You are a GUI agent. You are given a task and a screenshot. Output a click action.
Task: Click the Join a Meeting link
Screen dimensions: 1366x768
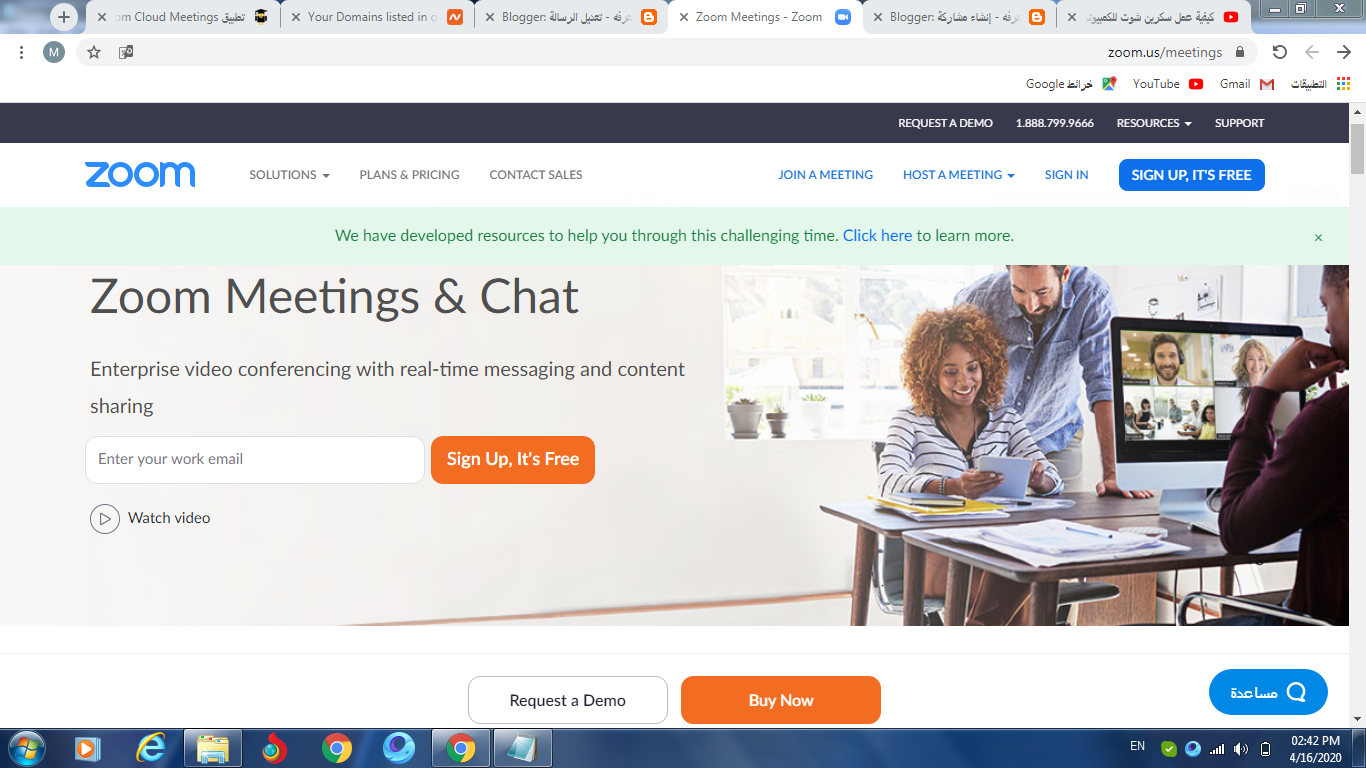tap(825, 174)
